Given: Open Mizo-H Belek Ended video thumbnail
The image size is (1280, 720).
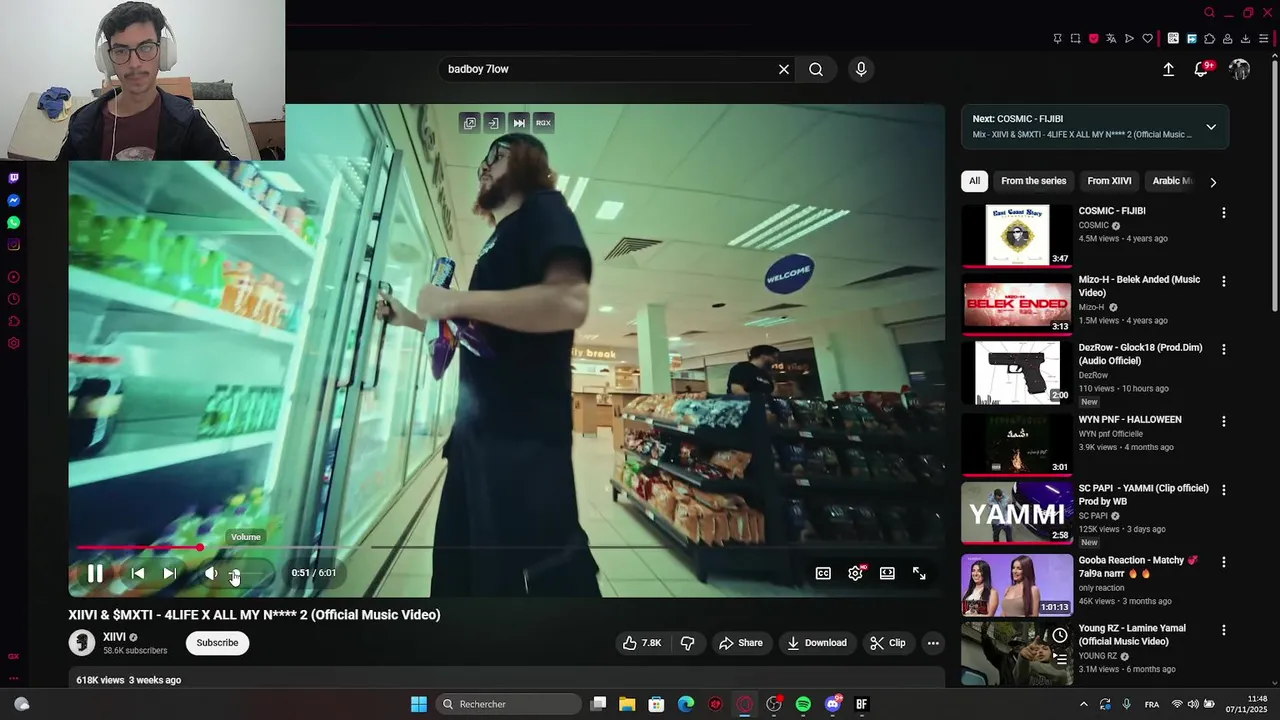Looking at the screenshot, I should pyautogui.click(x=1017, y=304).
